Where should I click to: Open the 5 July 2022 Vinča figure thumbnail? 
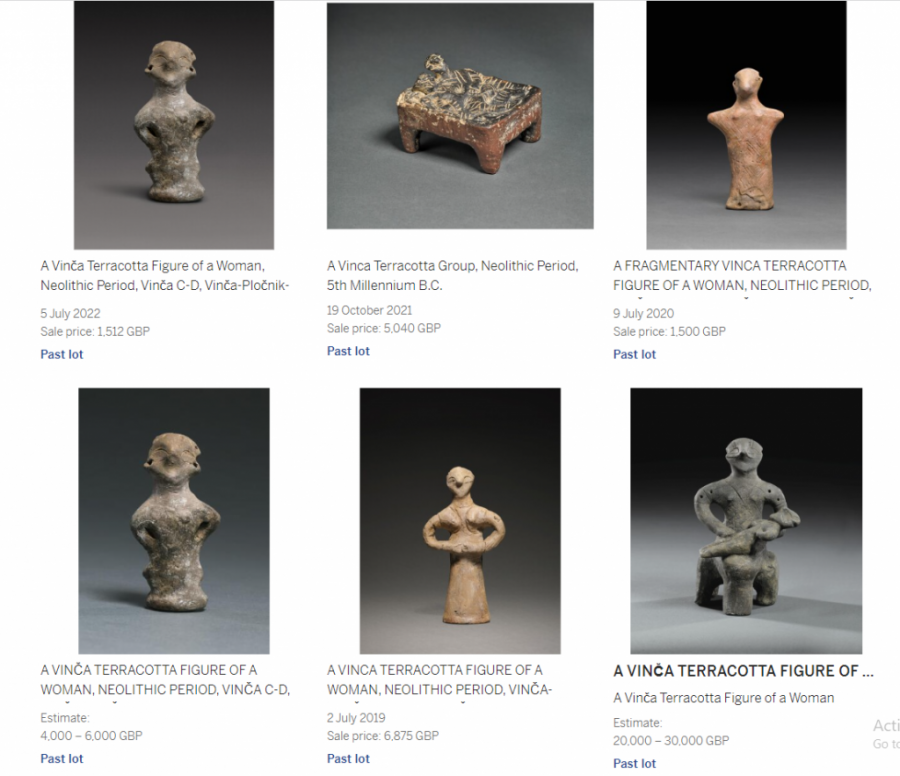click(x=174, y=125)
